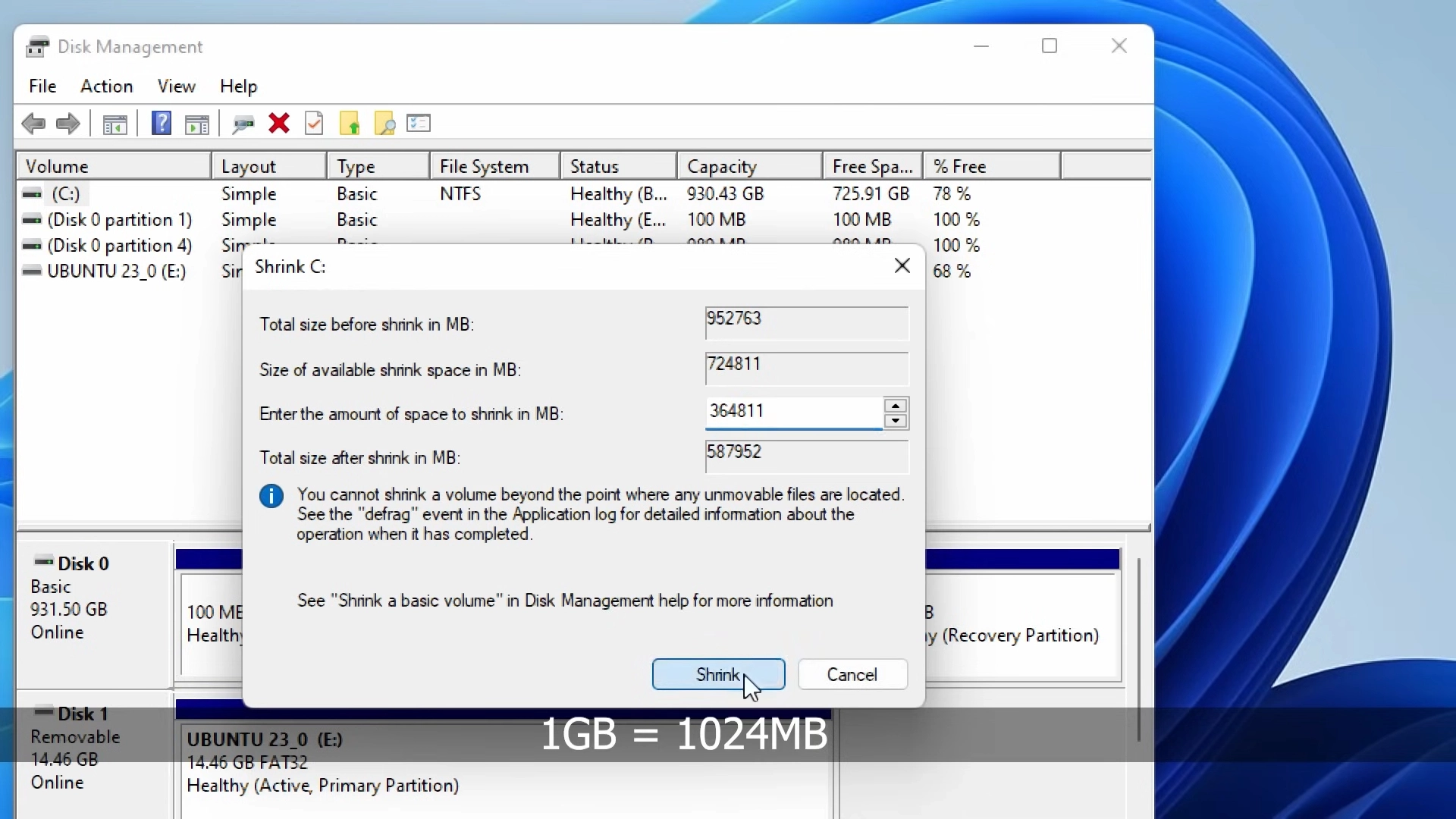Open the Help menu
The height and width of the screenshot is (819, 1456).
(239, 86)
